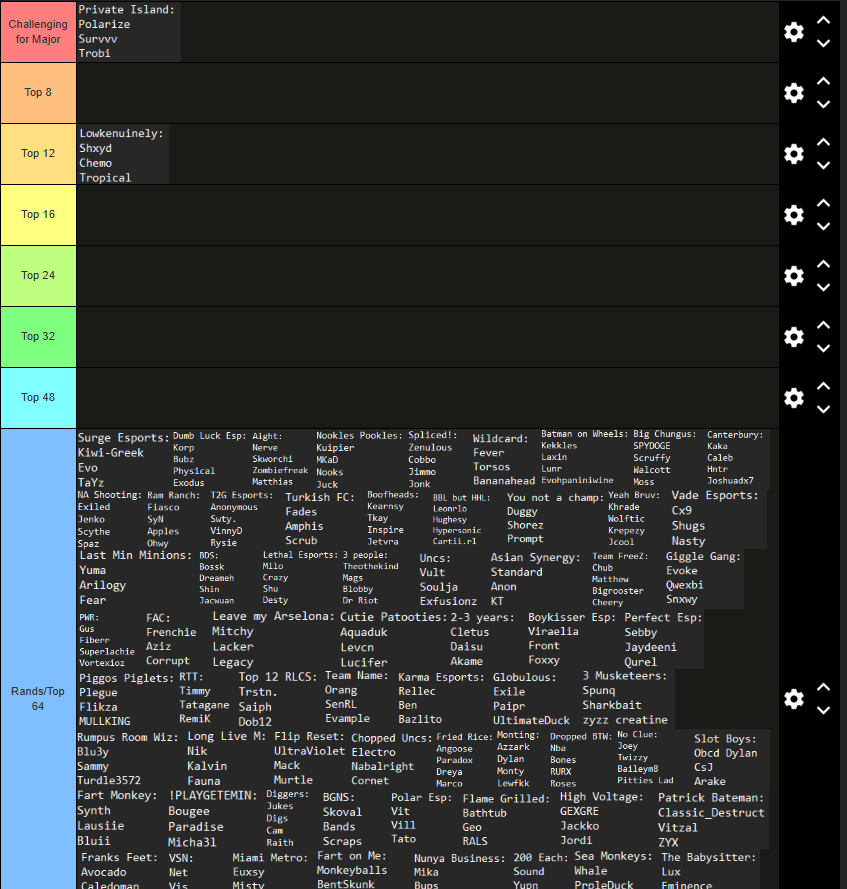Viewport: 847px width, 889px height.
Task: Move Top 24 row down
Action: pos(823,287)
